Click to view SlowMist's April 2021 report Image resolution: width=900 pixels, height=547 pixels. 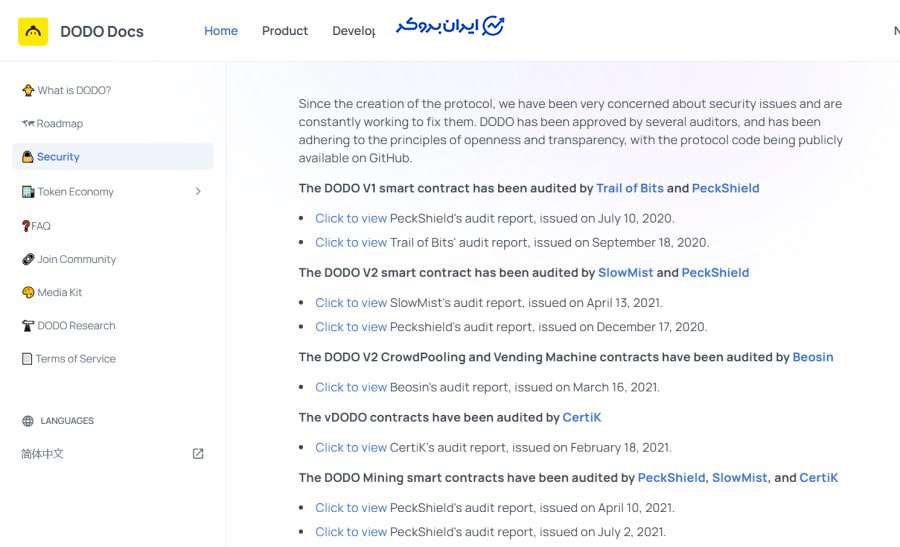(x=351, y=303)
